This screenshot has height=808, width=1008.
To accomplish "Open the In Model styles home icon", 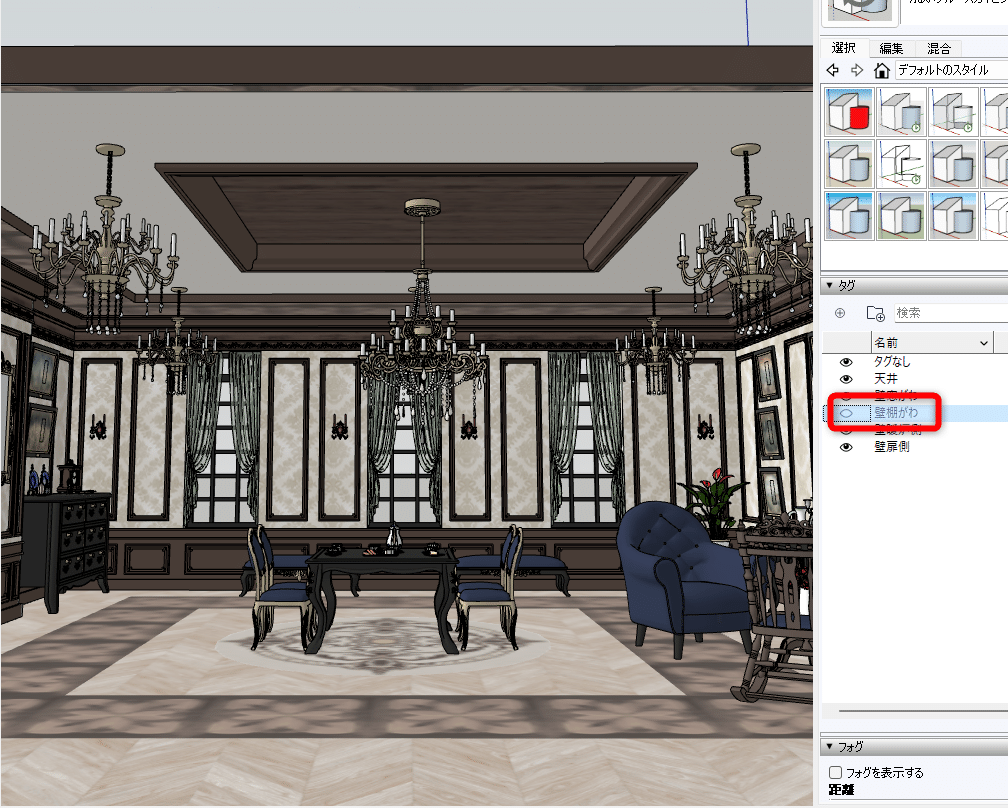I will [x=882, y=70].
